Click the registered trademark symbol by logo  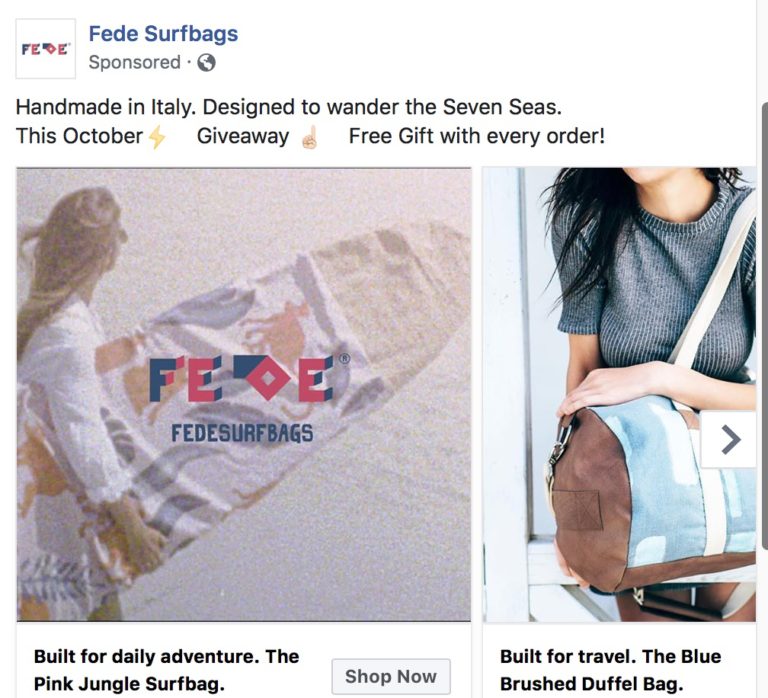[x=344, y=359]
